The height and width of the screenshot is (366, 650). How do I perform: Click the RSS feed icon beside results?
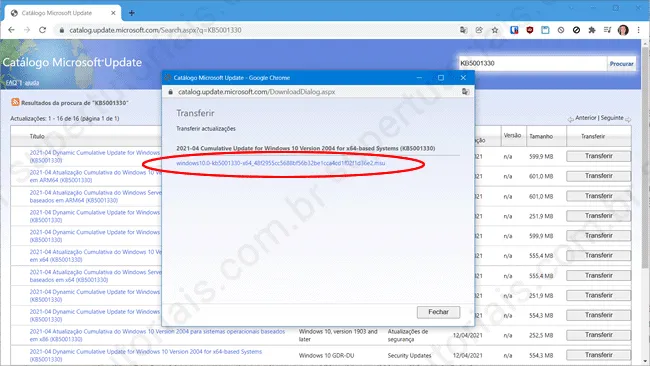tap(15, 102)
